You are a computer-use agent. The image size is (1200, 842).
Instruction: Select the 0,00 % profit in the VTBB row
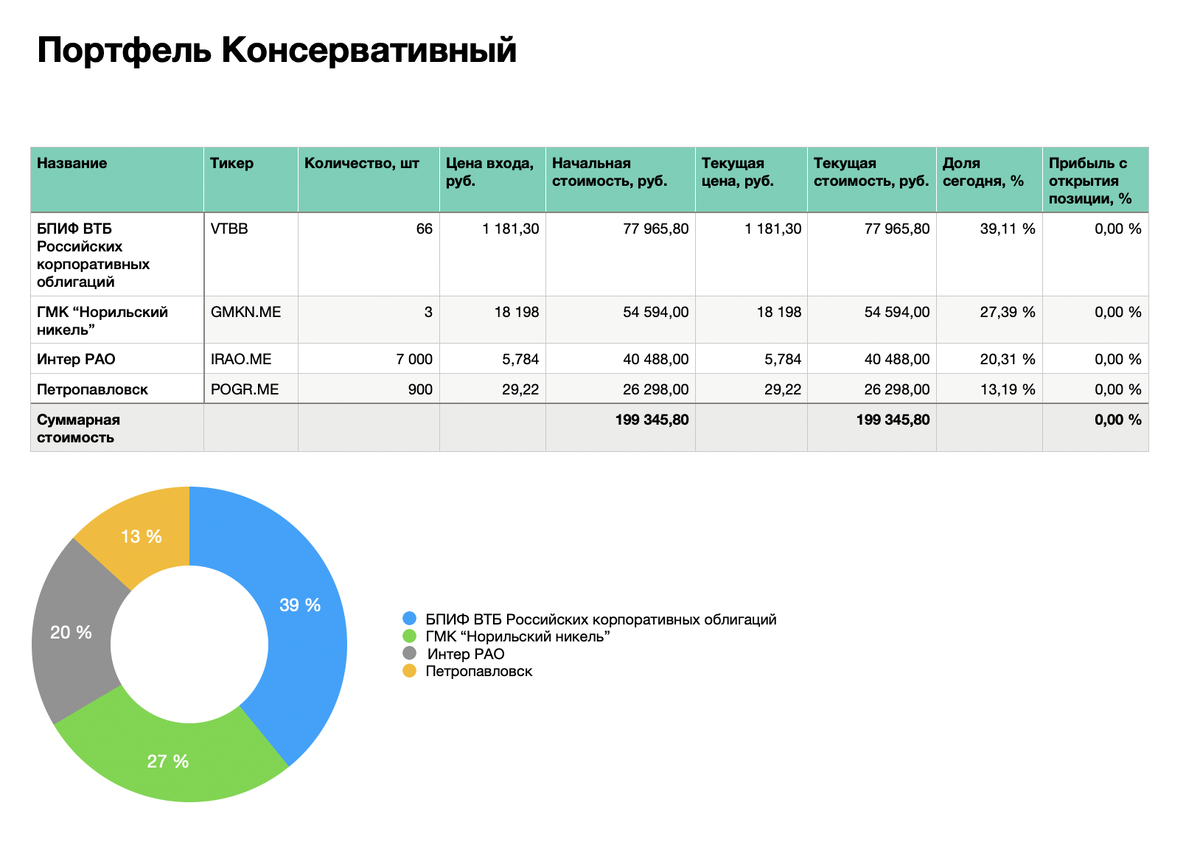click(x=1096, y=254)
